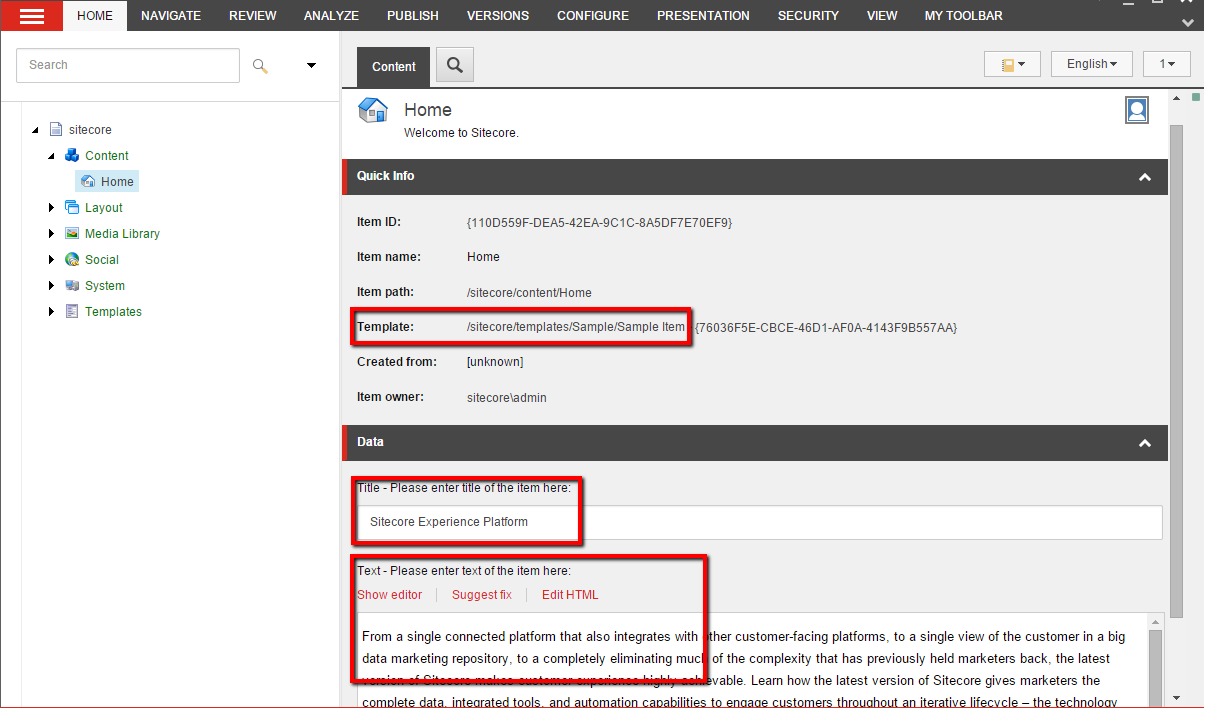Open the SECURITY ribbon tab
1205x708 pixels.
click(x=808, y=15)
